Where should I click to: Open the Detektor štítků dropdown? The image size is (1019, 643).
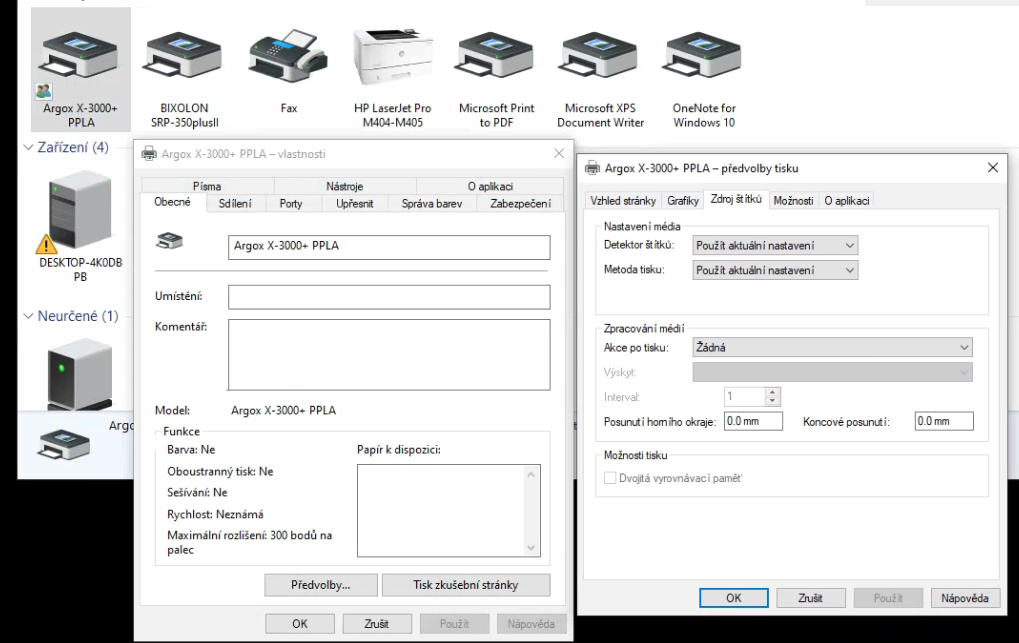pos(775,245)
